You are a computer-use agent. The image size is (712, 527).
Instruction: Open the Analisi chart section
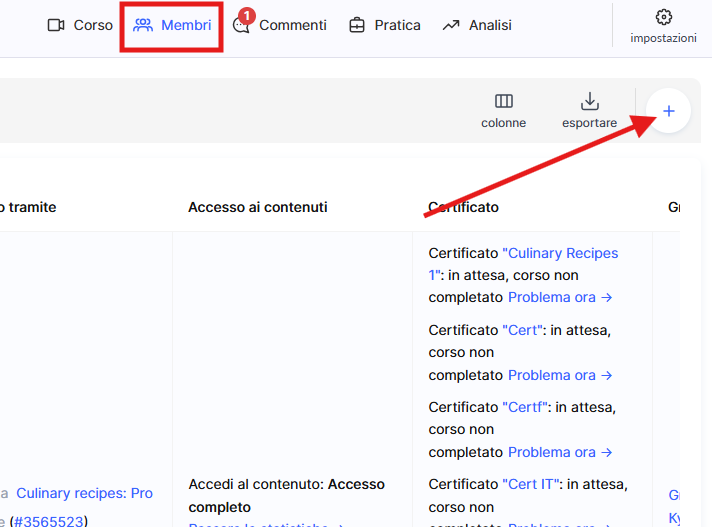477,25
